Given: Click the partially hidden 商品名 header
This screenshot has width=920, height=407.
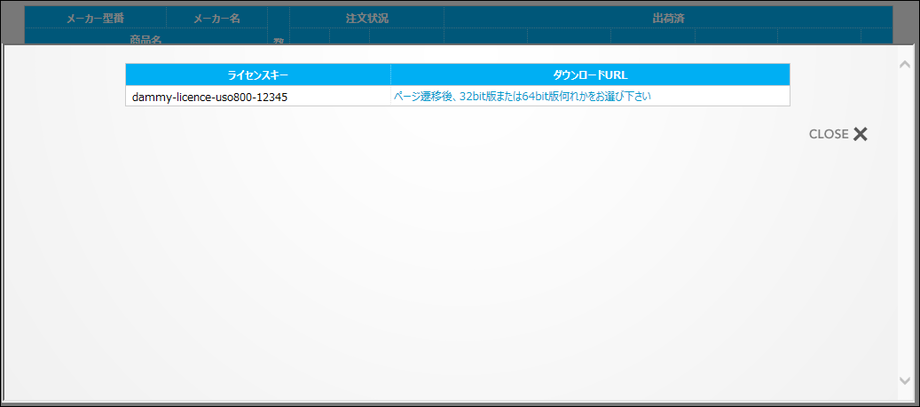Looking at the screenshot, I should (145, 38).
